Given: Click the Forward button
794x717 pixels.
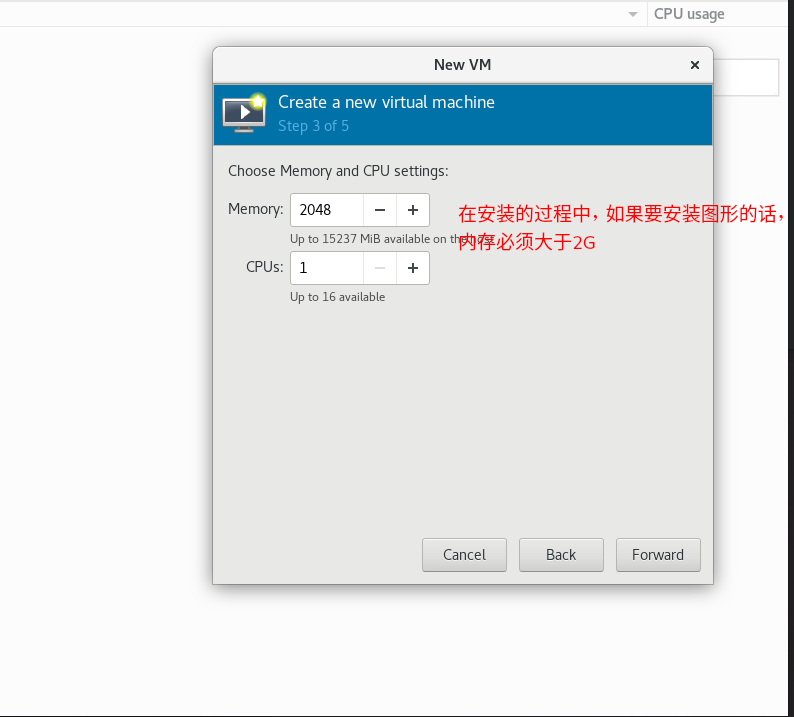Looking at the screenshot, I should point(658,555).
